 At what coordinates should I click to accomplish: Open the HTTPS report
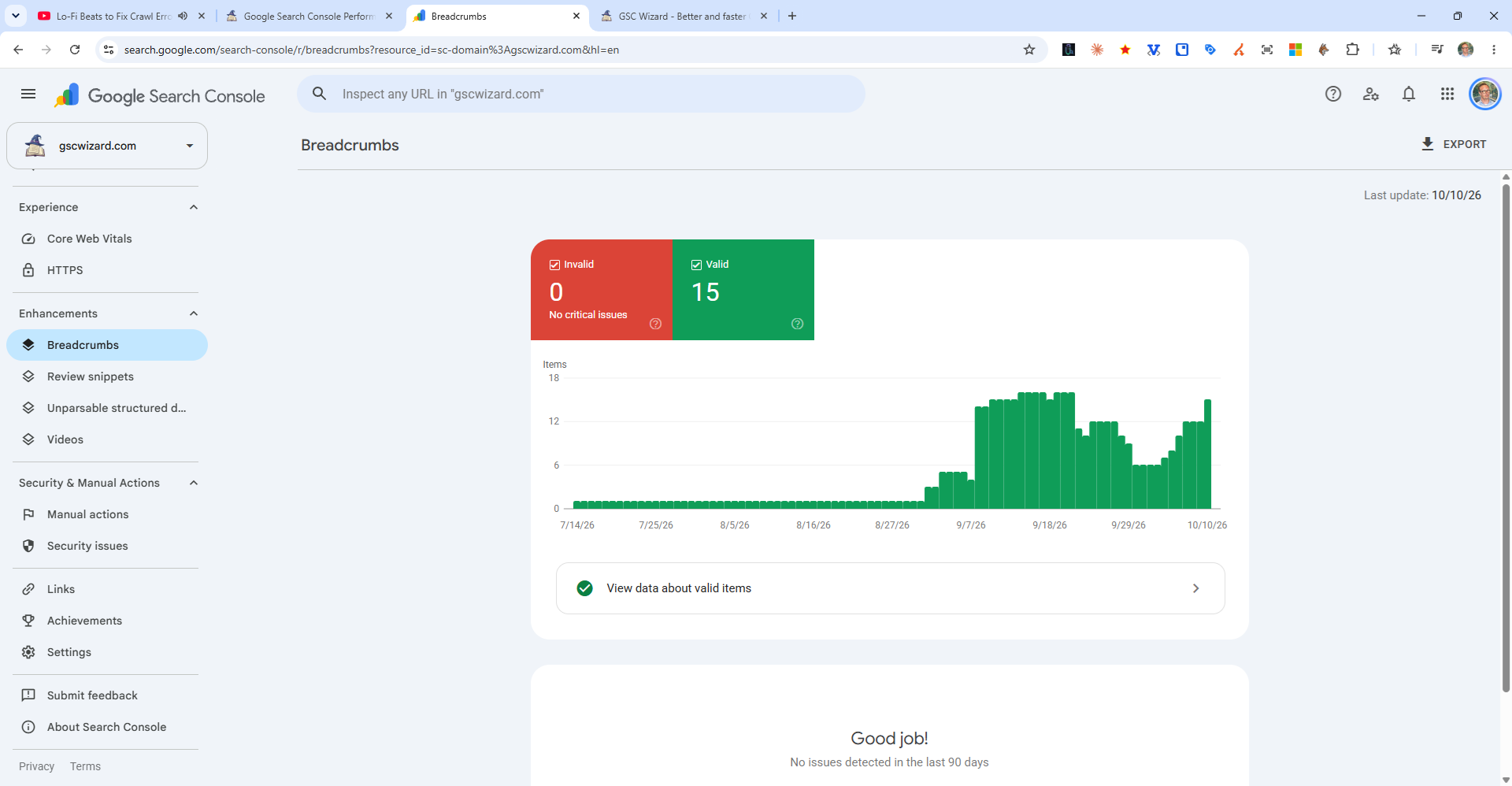point(107,270)
